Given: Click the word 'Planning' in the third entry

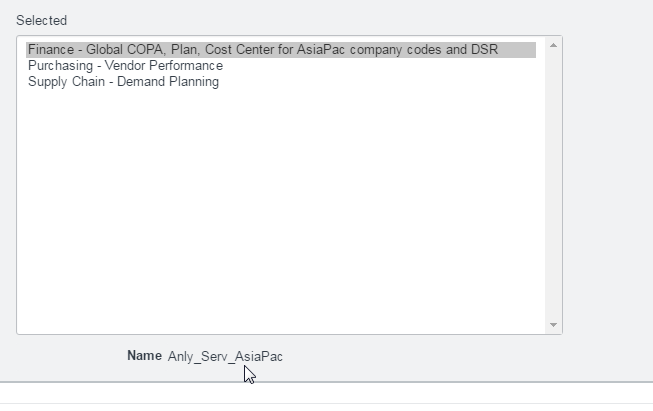Looking at the screenshot, I should (193, 82).
